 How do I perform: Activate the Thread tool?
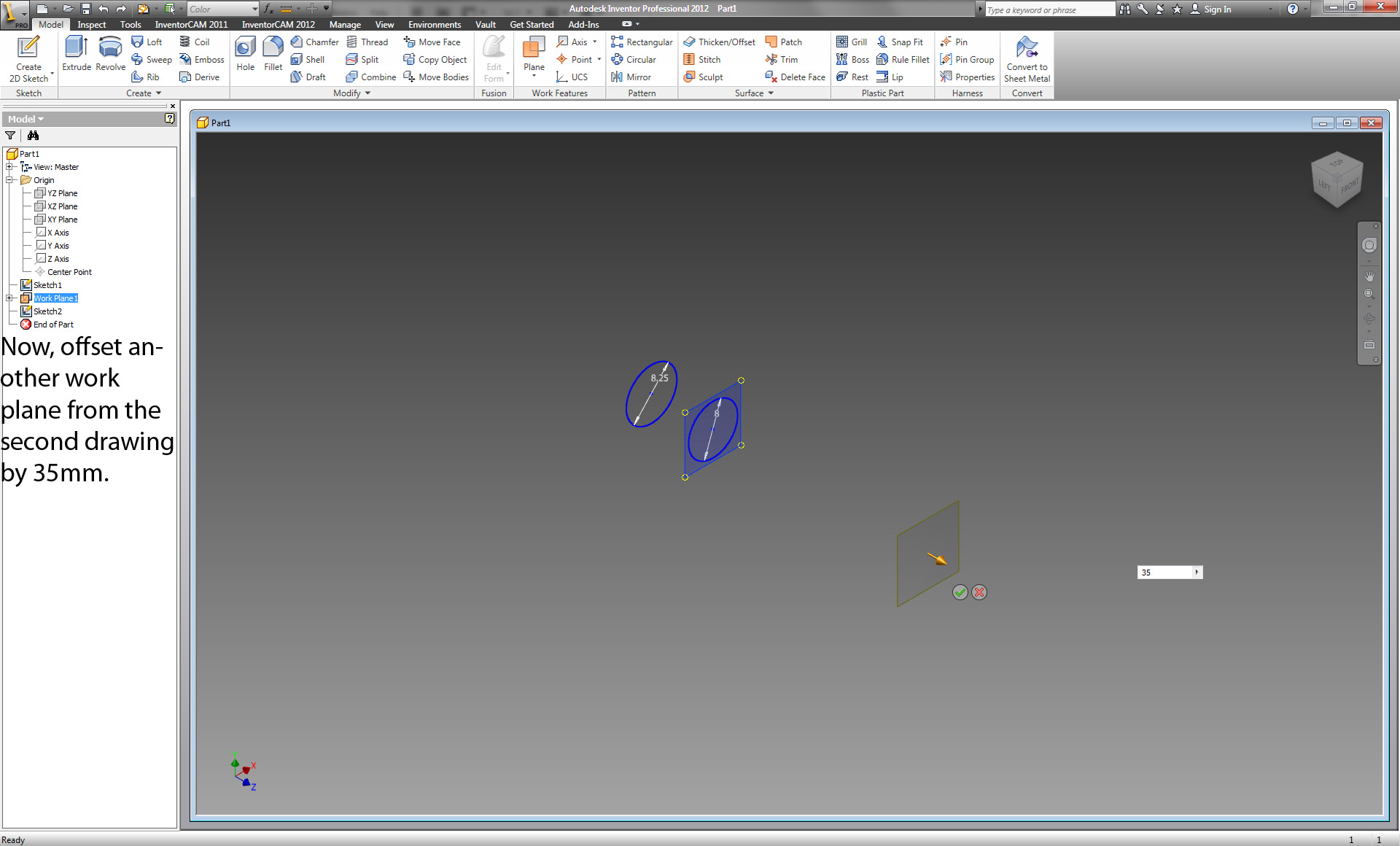pos(367,42)
